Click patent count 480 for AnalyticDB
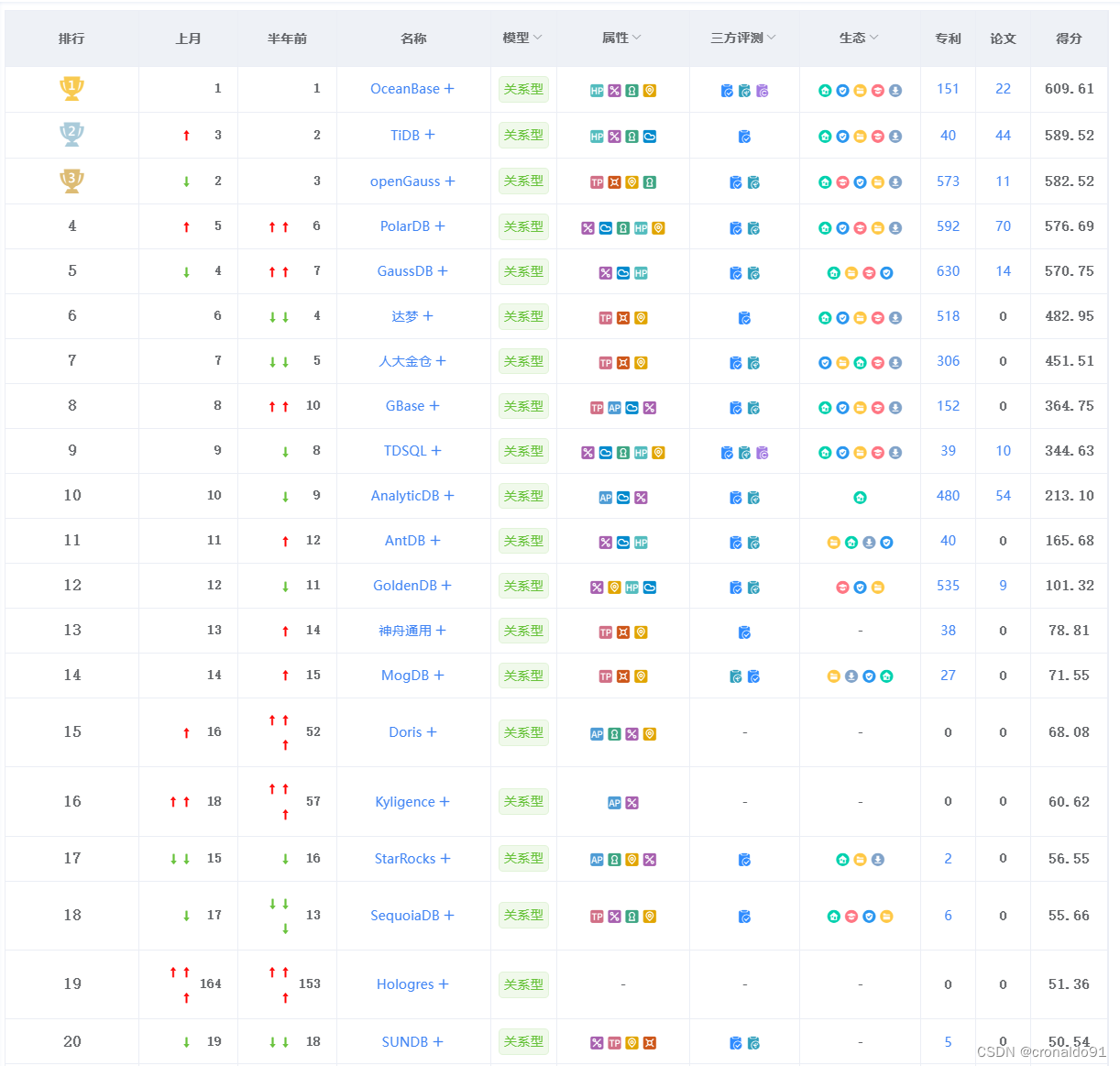 tap(948, 496)
